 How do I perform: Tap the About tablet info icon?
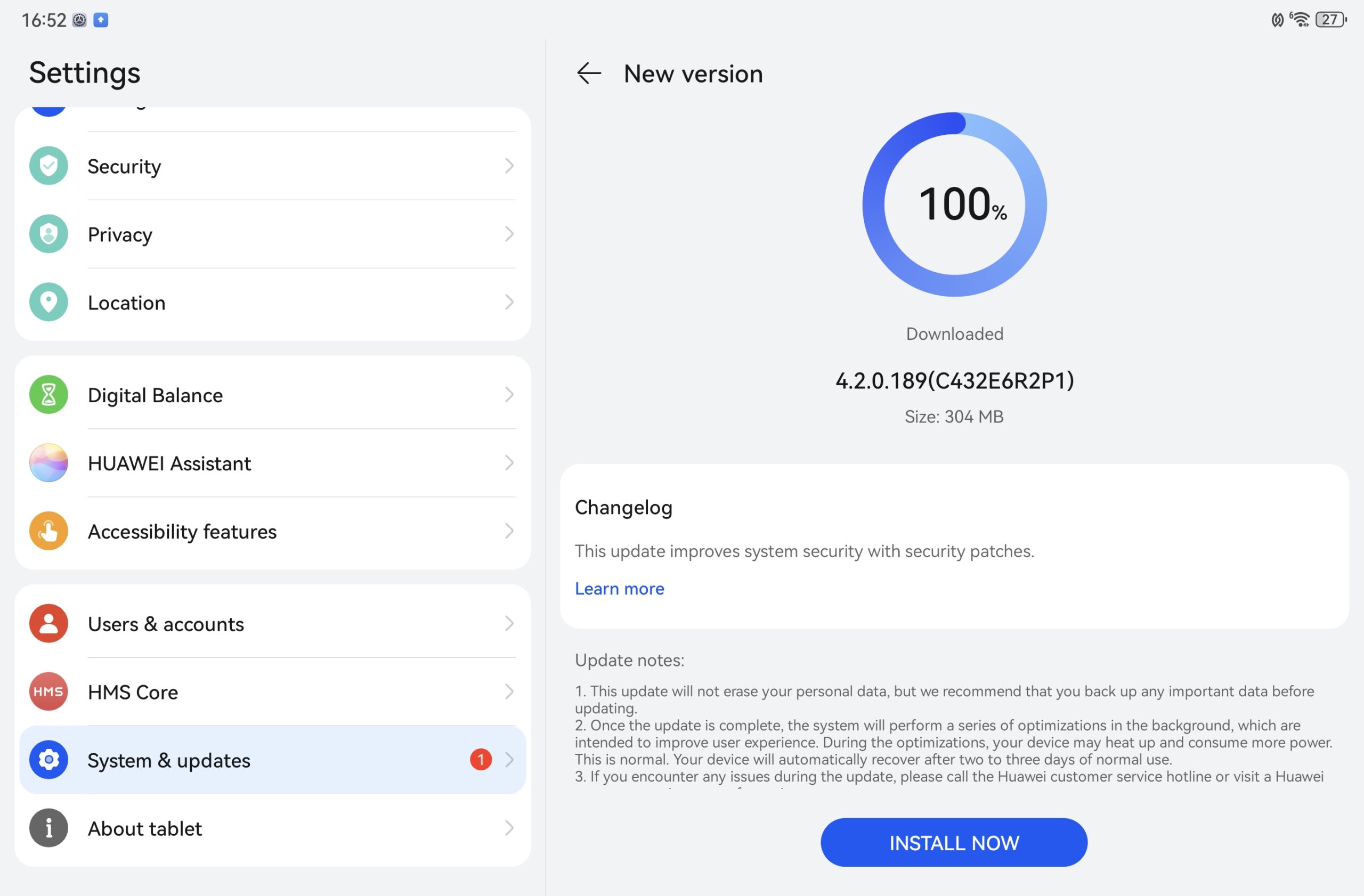tap(48, 828)
